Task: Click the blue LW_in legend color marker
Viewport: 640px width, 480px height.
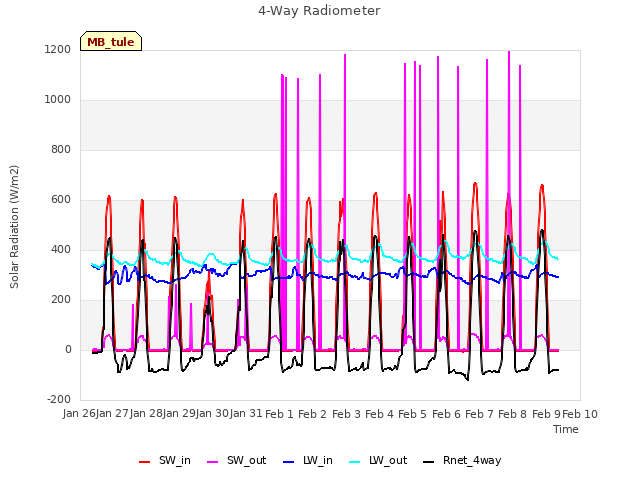Action: [x=288, y=462]
